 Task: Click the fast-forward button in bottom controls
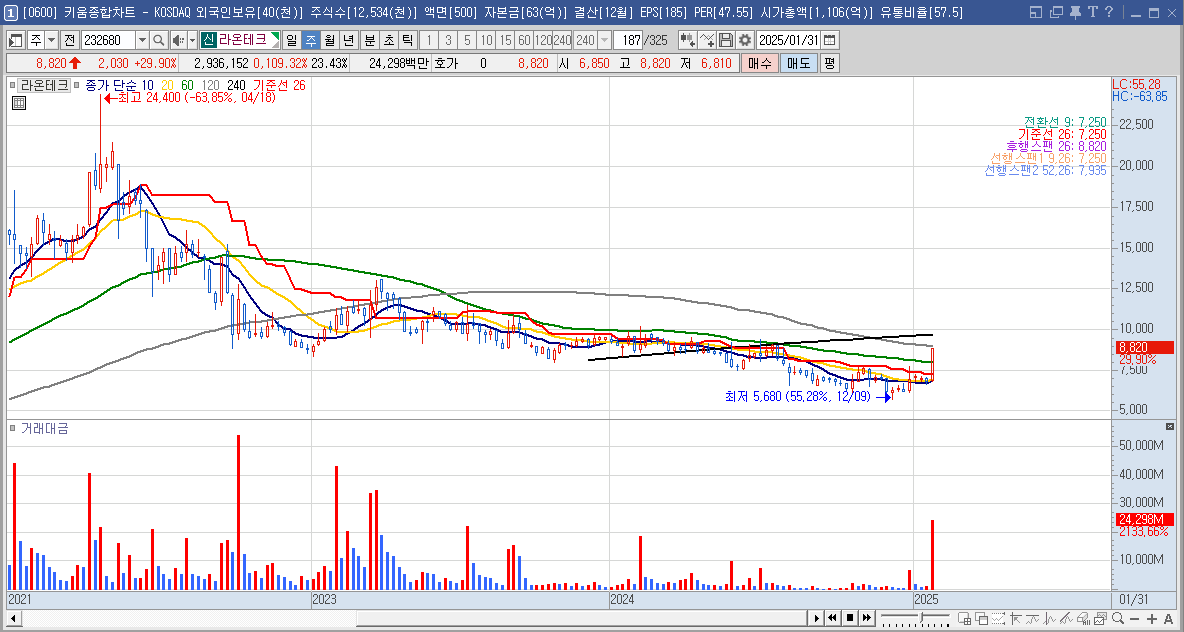(867, 618)
